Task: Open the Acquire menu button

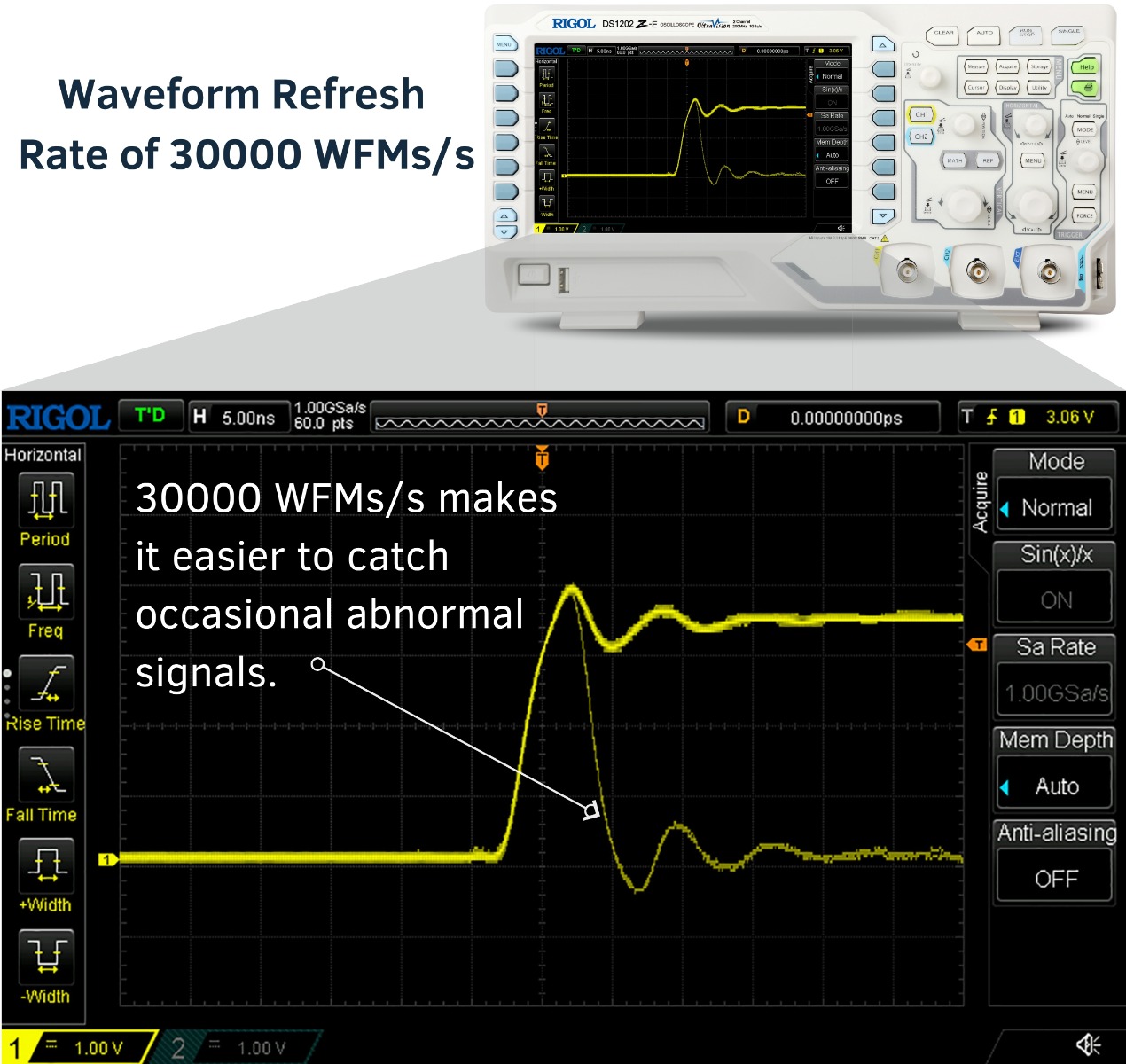Action: [1008, 67]
